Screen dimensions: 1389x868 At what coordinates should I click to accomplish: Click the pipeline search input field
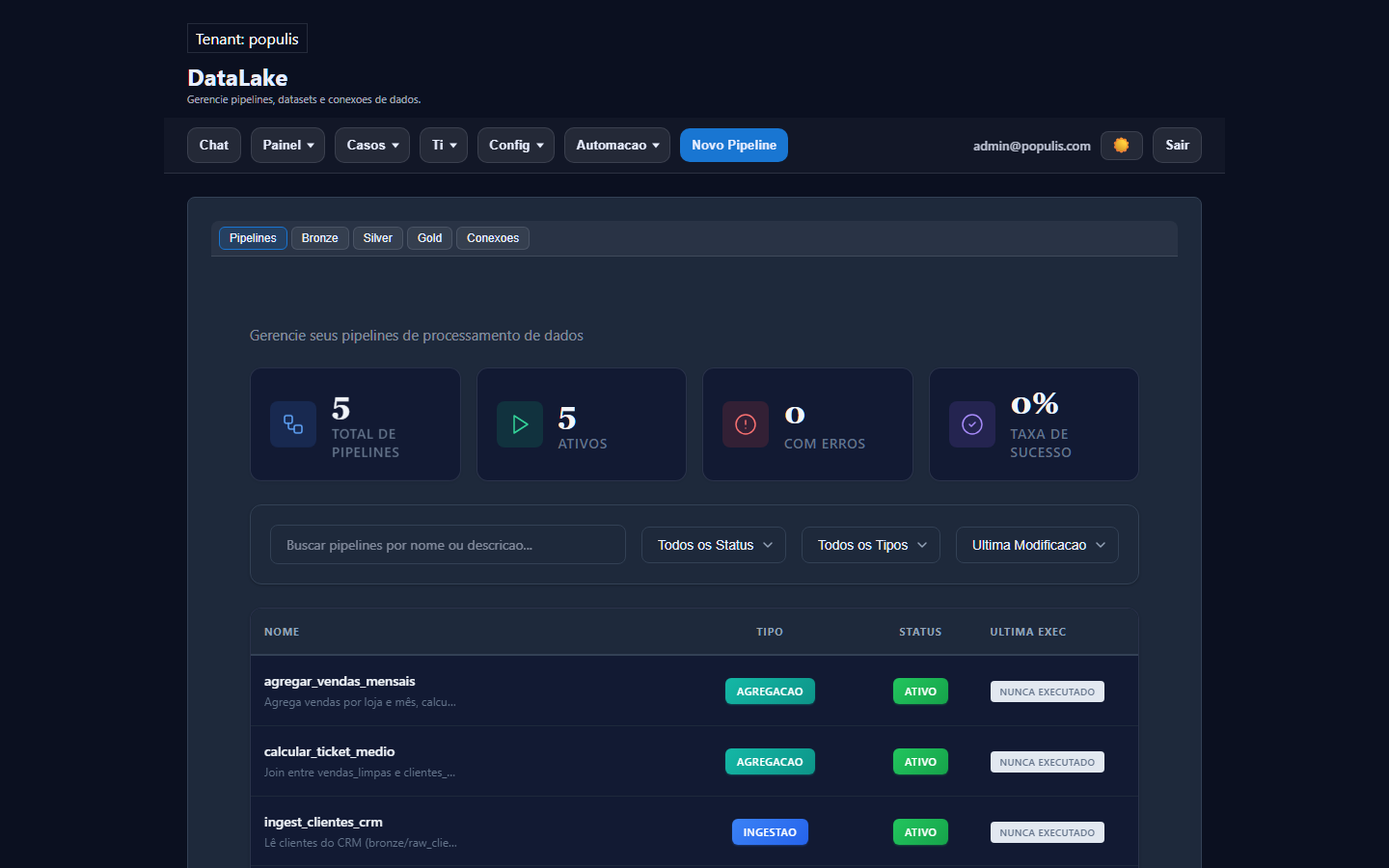(x=448, y=544)
